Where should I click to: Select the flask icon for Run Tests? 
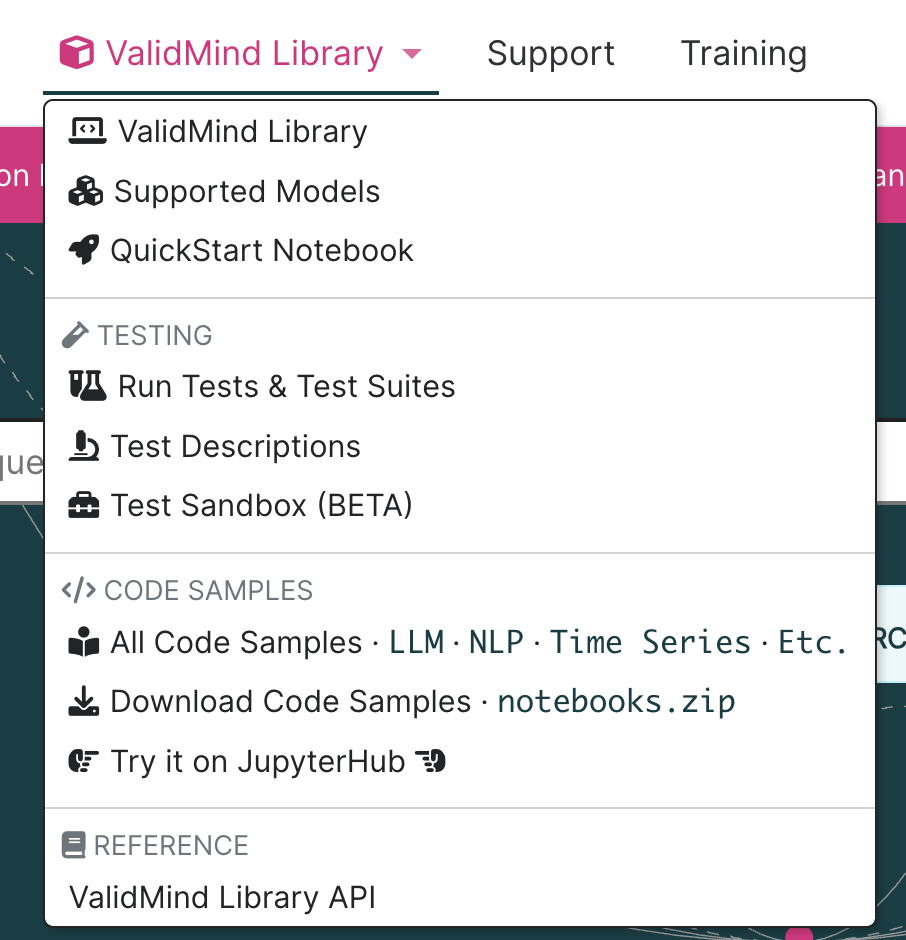[x=88, y=385]
